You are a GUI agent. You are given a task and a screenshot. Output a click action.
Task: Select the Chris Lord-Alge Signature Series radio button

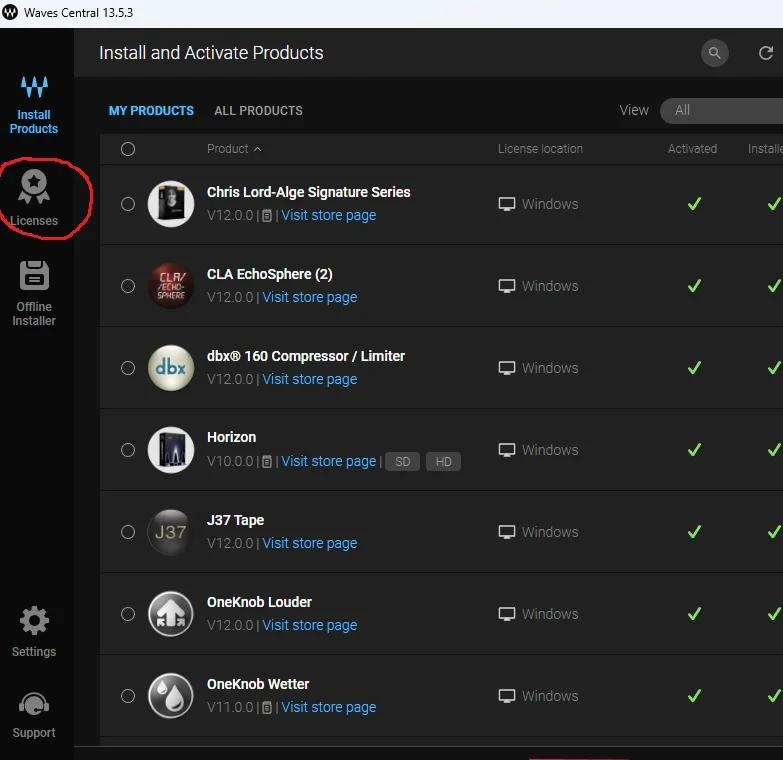click(128, 204)
